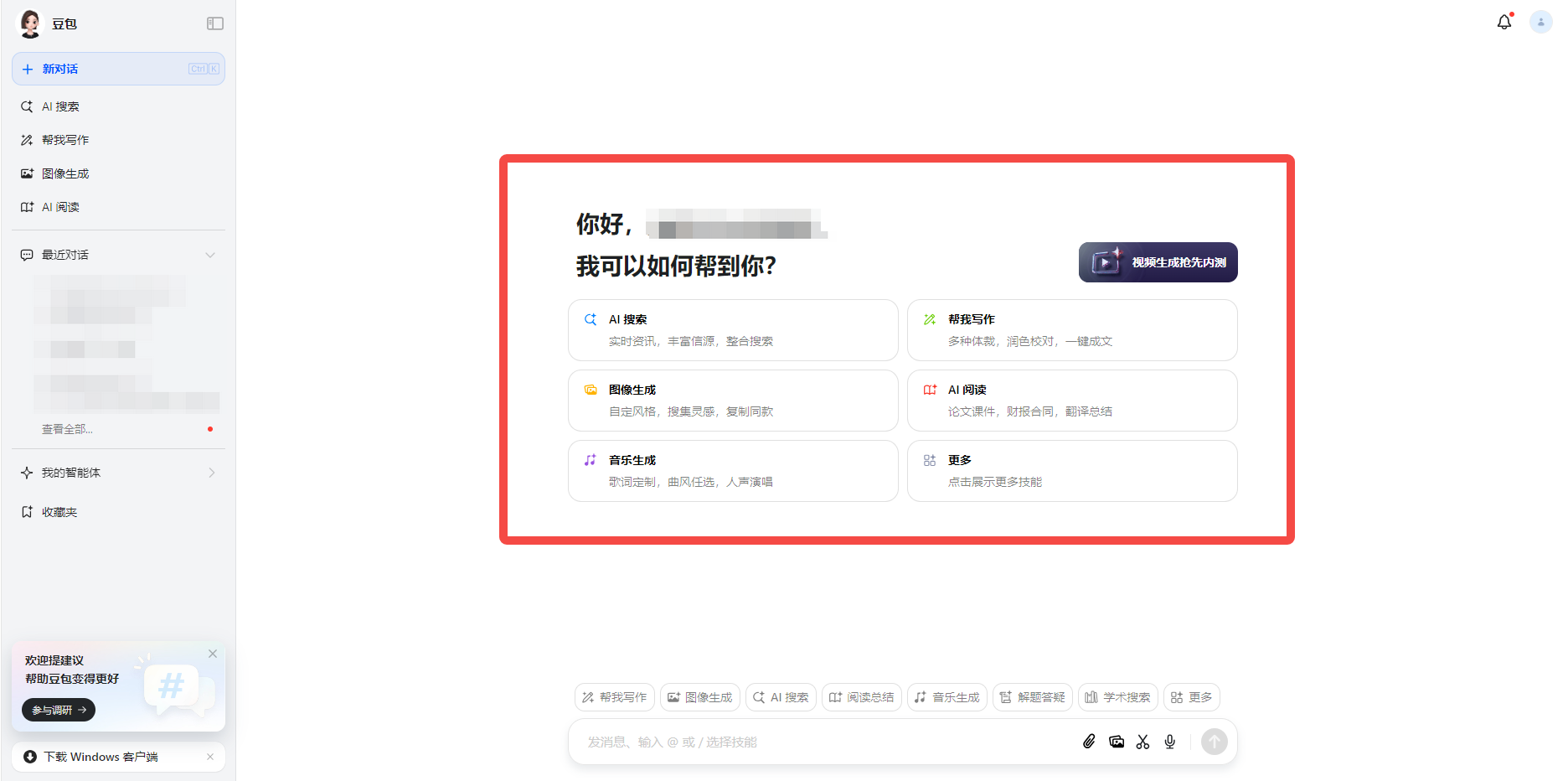
Task: Click the sparkle icon beside 我的智能体
Action: tap(27, 473)
